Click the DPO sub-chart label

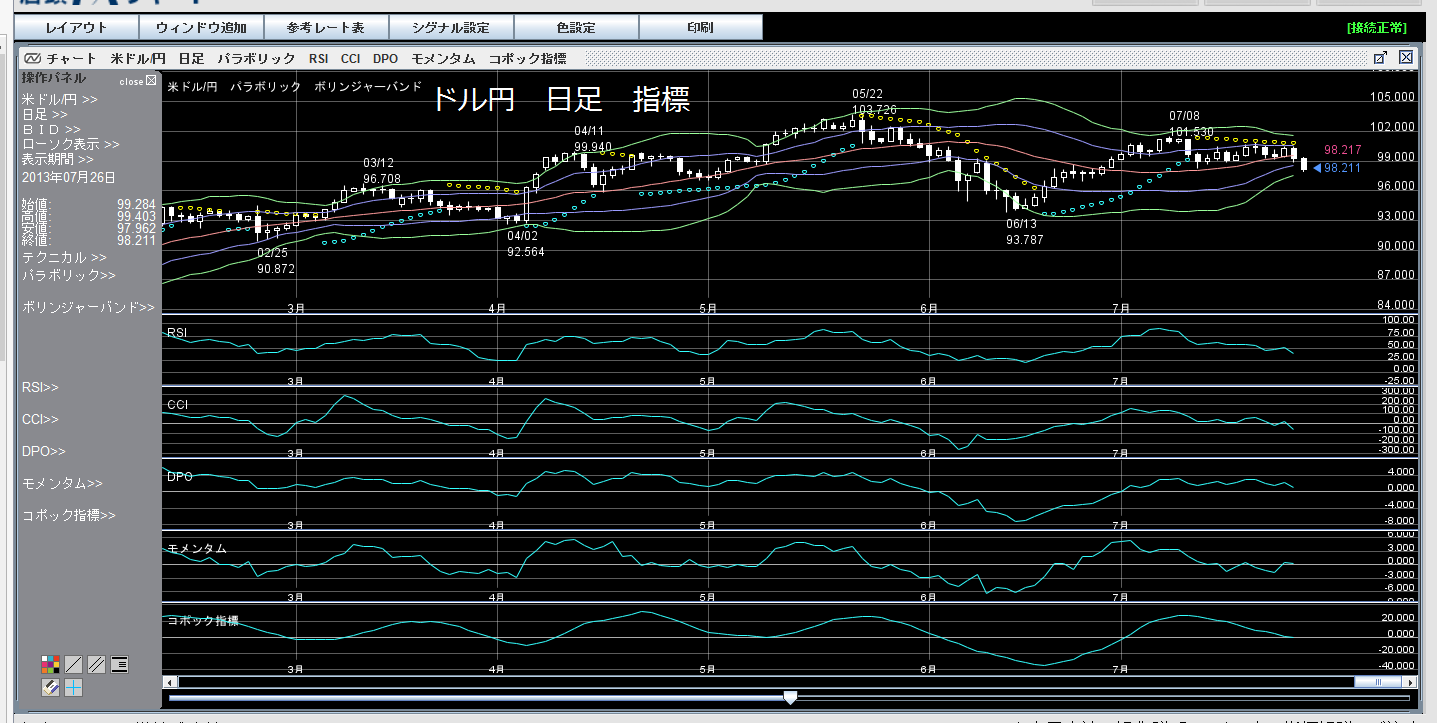pos(179,477)
